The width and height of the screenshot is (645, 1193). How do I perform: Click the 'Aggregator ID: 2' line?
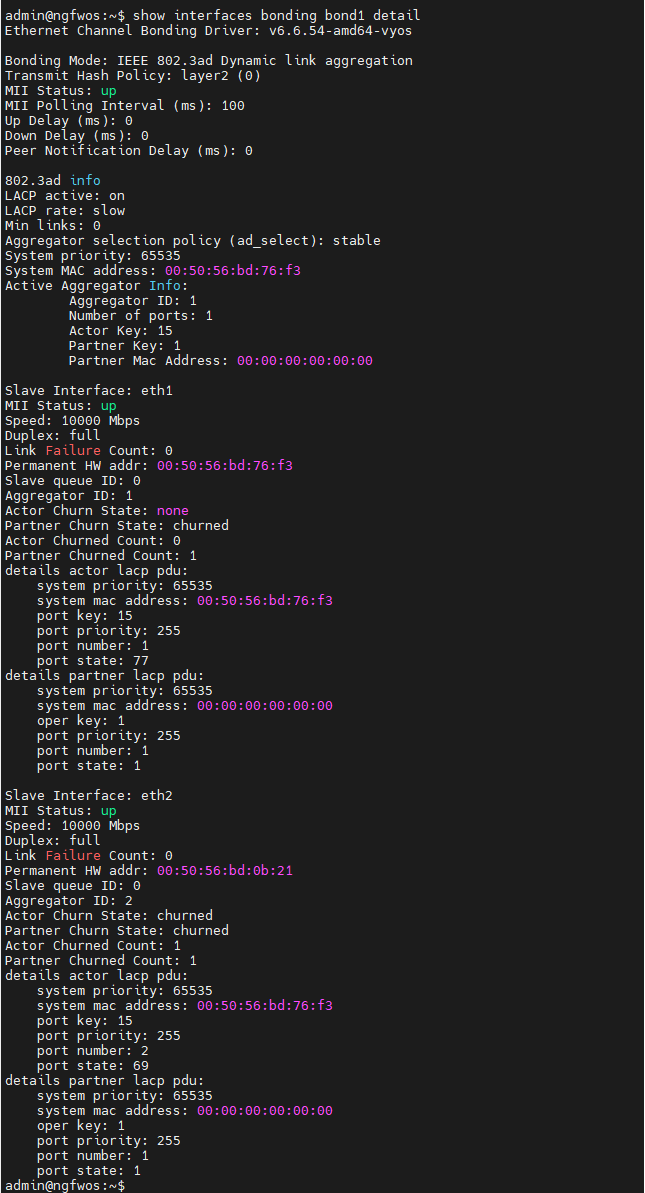68,900
